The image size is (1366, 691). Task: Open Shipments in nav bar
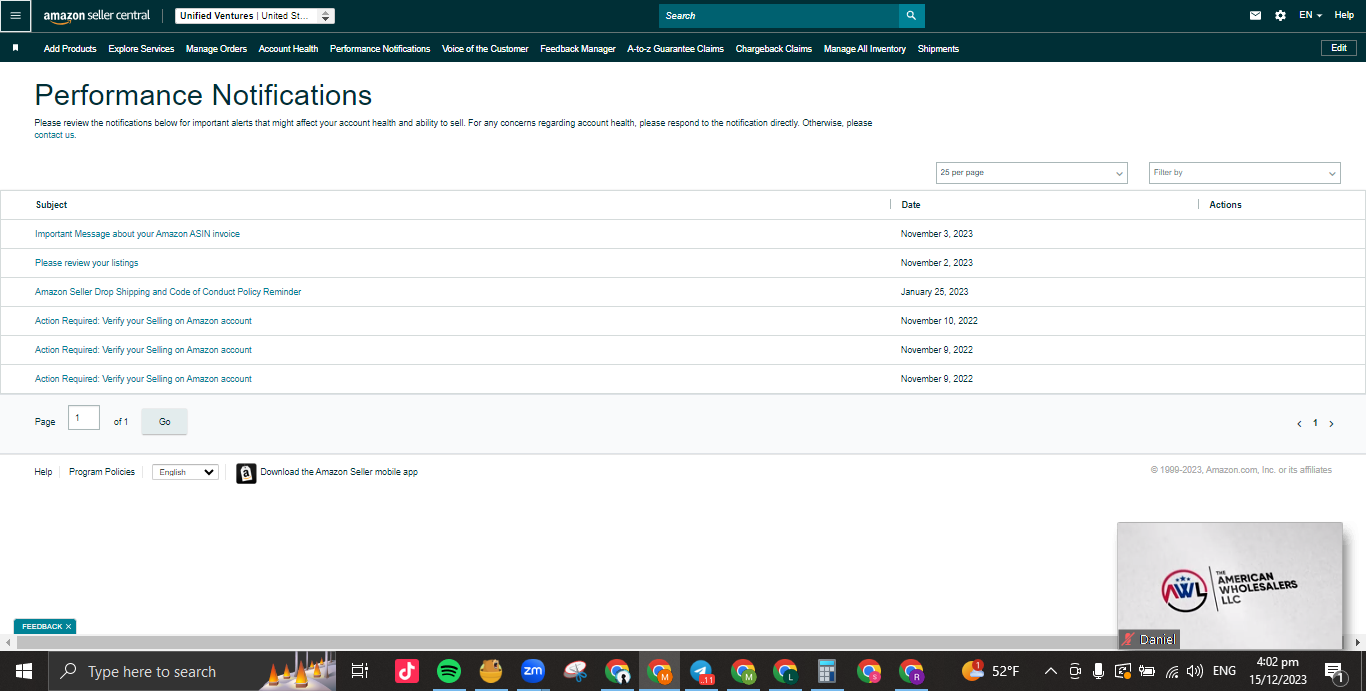coord(938,49)
